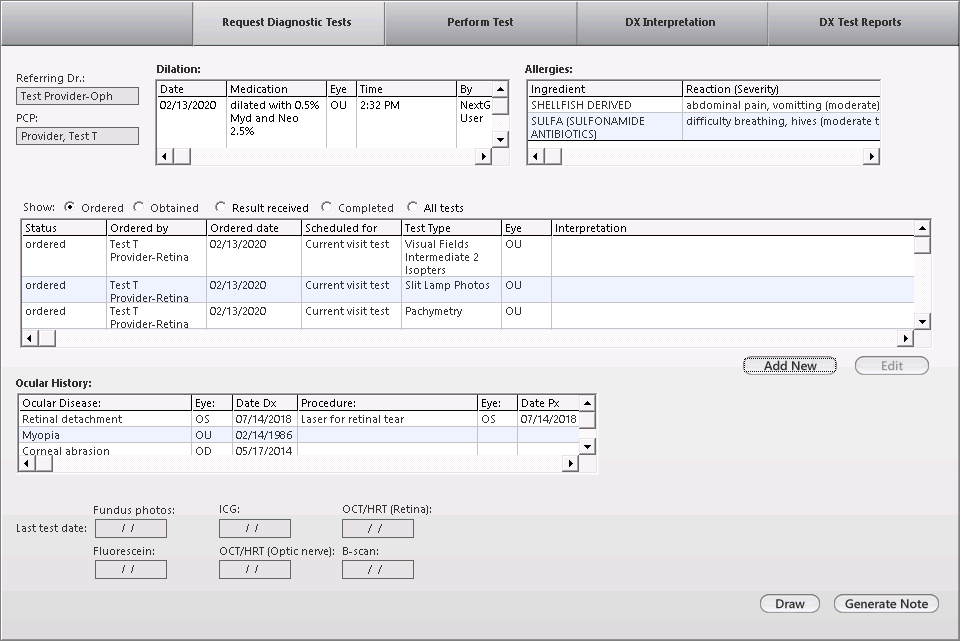Click the Ingredient column header in Allergies

coord(605,89)
